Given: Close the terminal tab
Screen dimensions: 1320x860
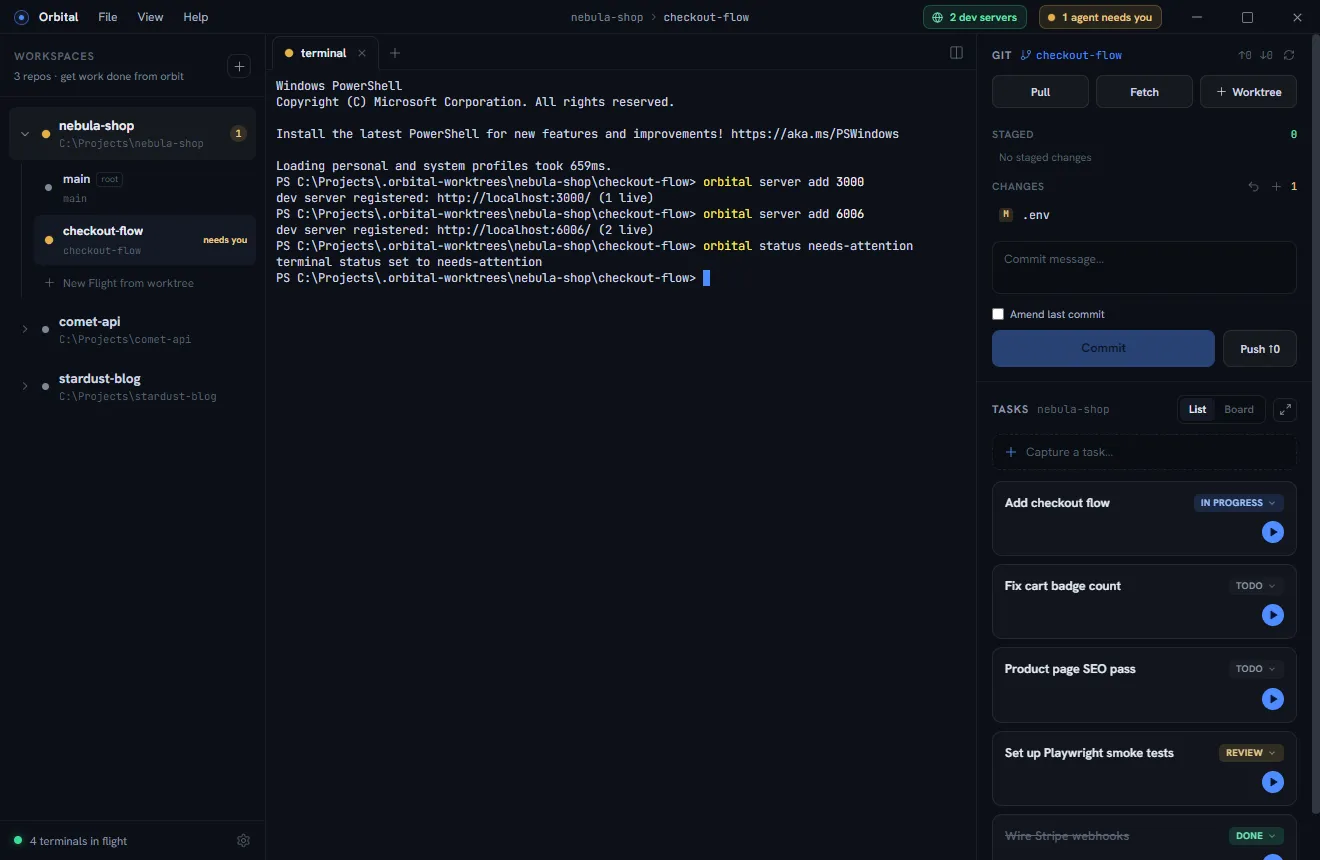Looking at the screenshot, I should click(x=362, y=53).
